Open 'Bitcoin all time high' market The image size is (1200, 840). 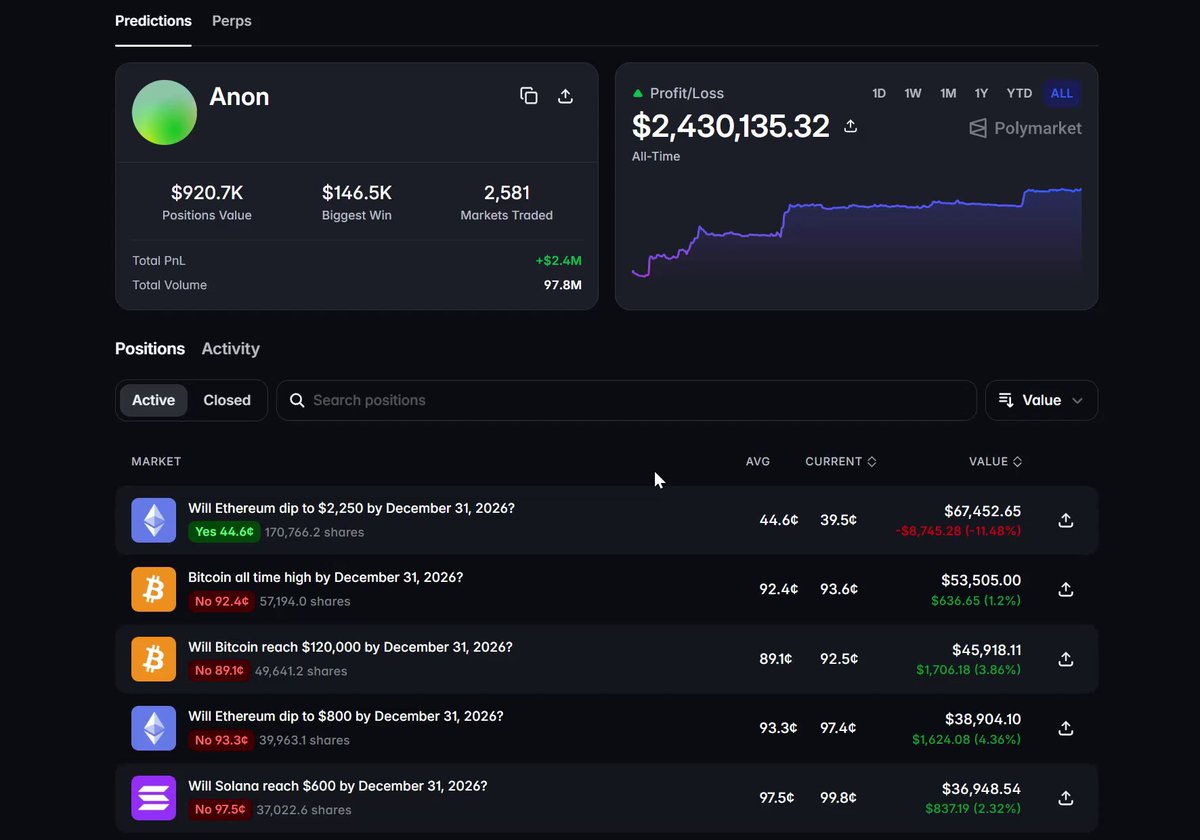(326, 577)
